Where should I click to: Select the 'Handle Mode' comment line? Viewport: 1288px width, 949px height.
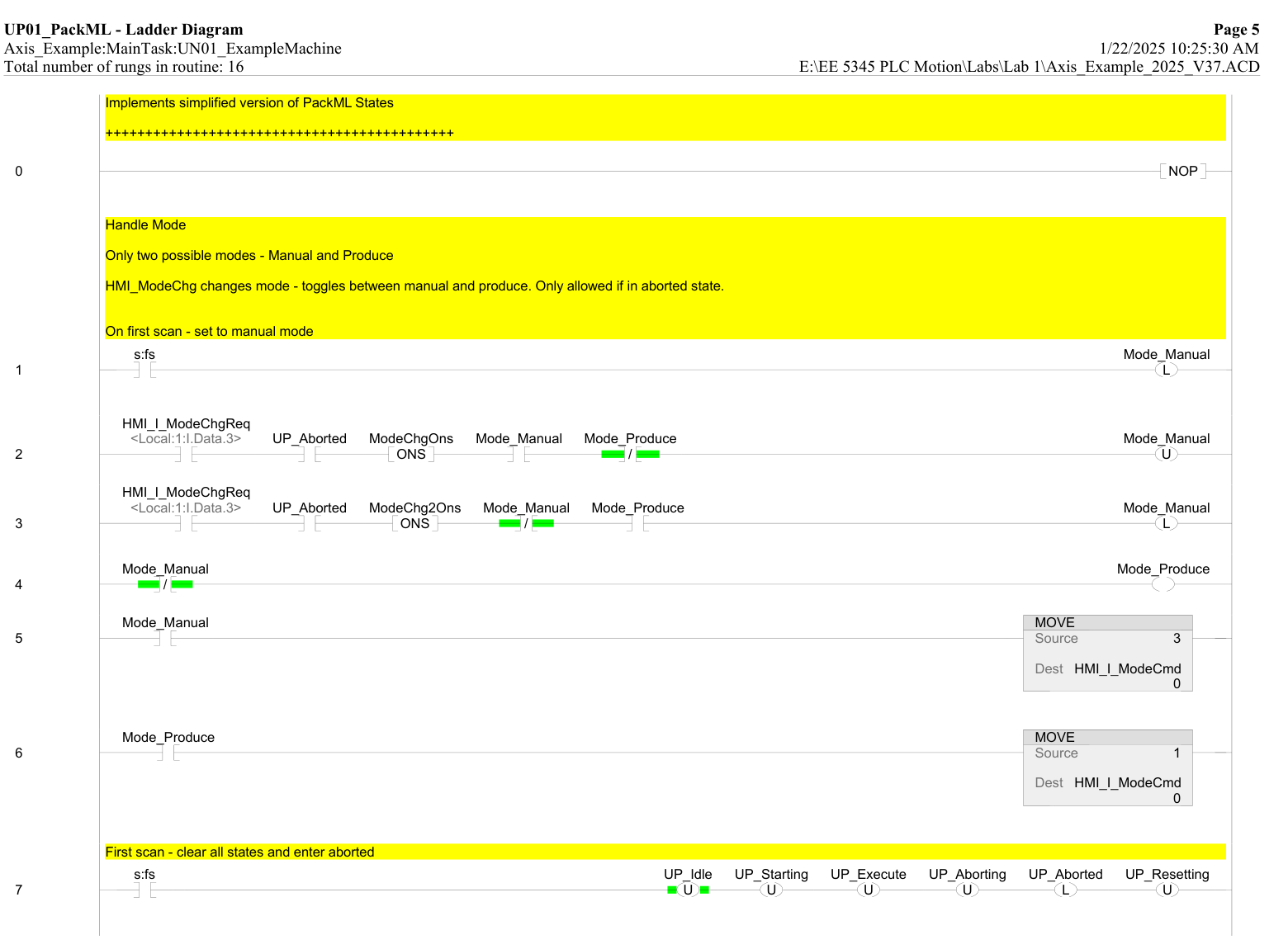tap(145, 225)
